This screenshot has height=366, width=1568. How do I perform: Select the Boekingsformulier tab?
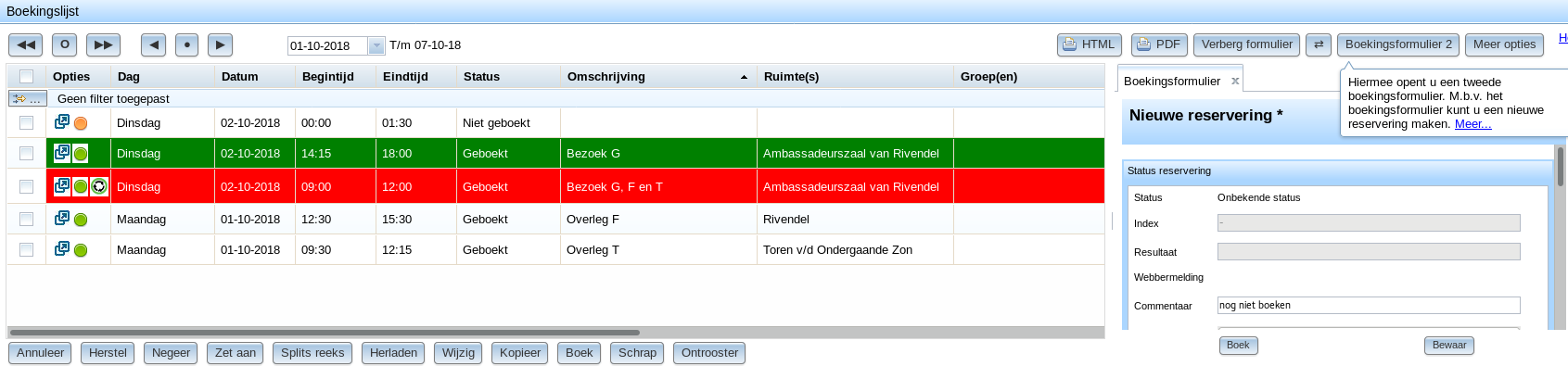click(x=1172, y=82)
